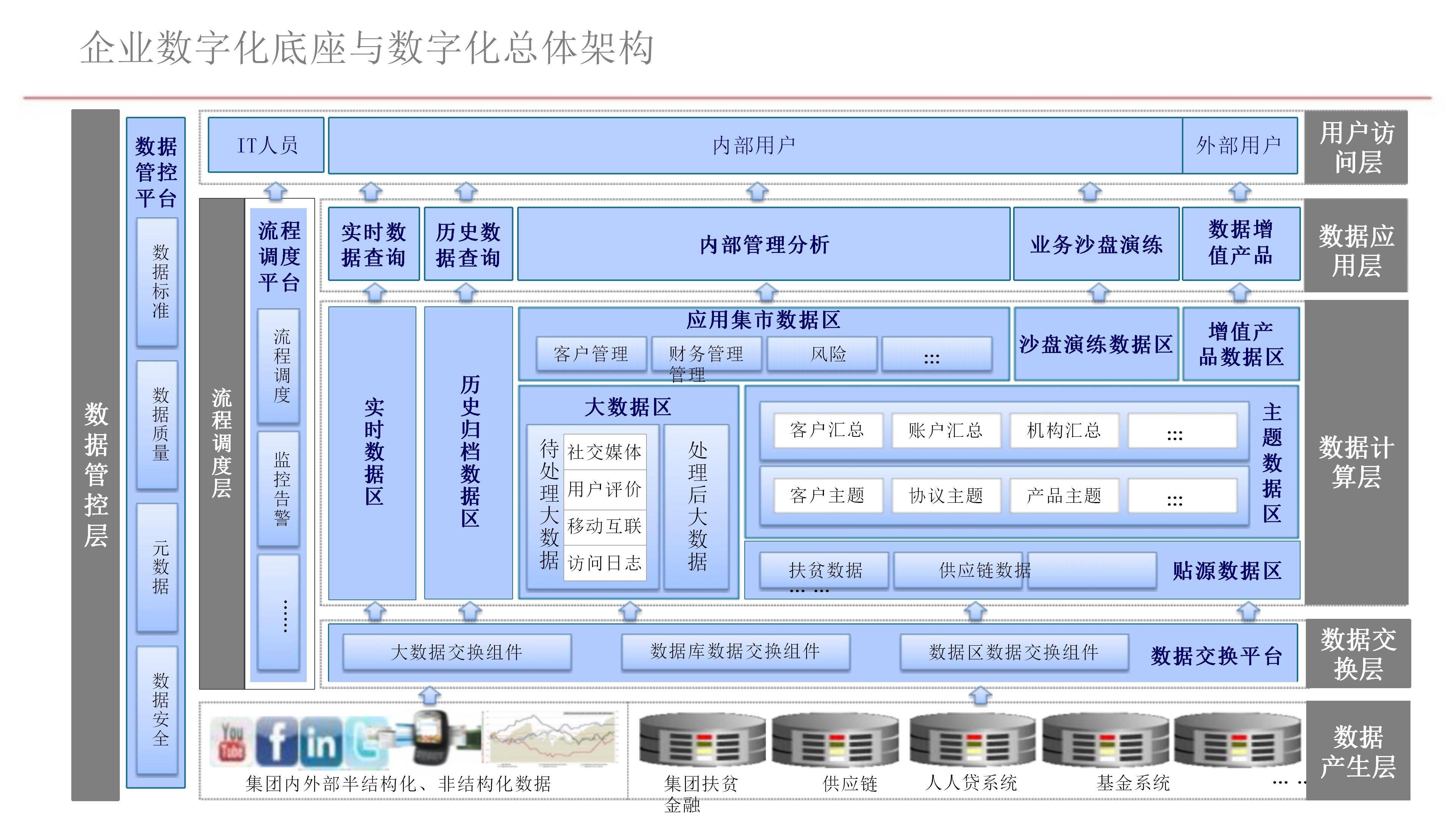Click the 流程调度 box
The height and width of the screenshot is (819, 1456).
279,366
